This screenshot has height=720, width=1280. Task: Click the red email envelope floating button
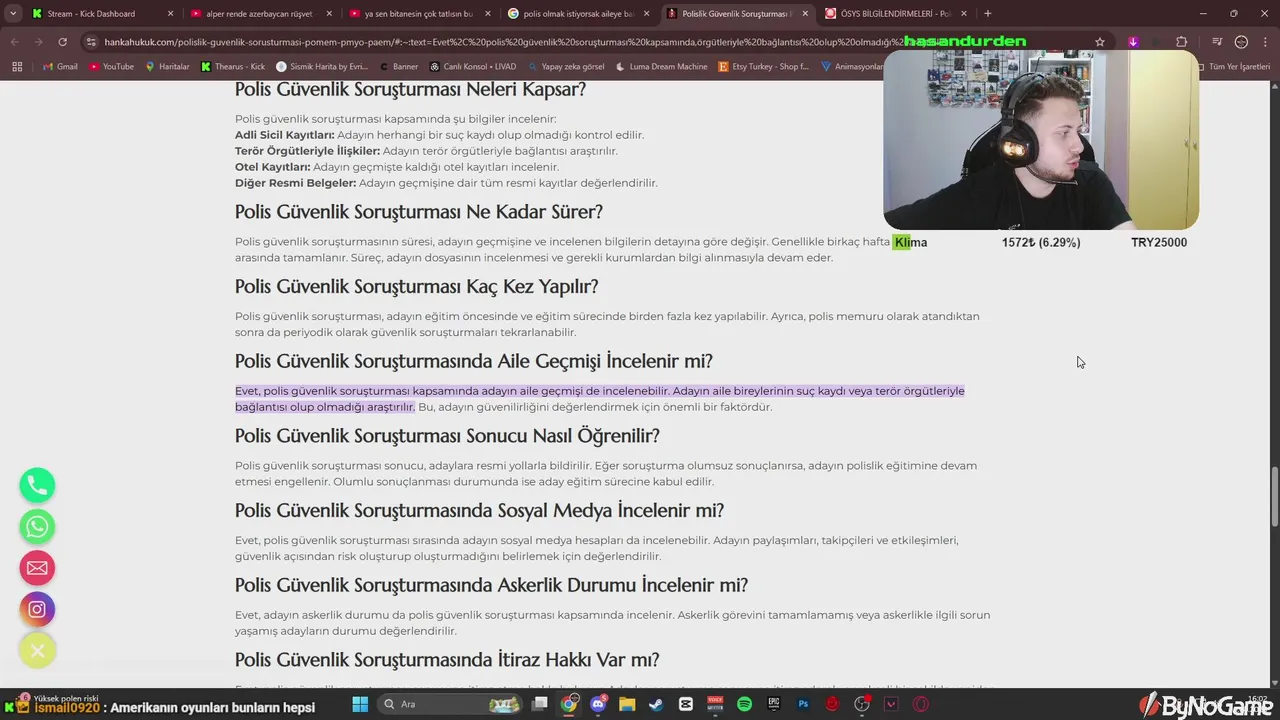(37, 568)
